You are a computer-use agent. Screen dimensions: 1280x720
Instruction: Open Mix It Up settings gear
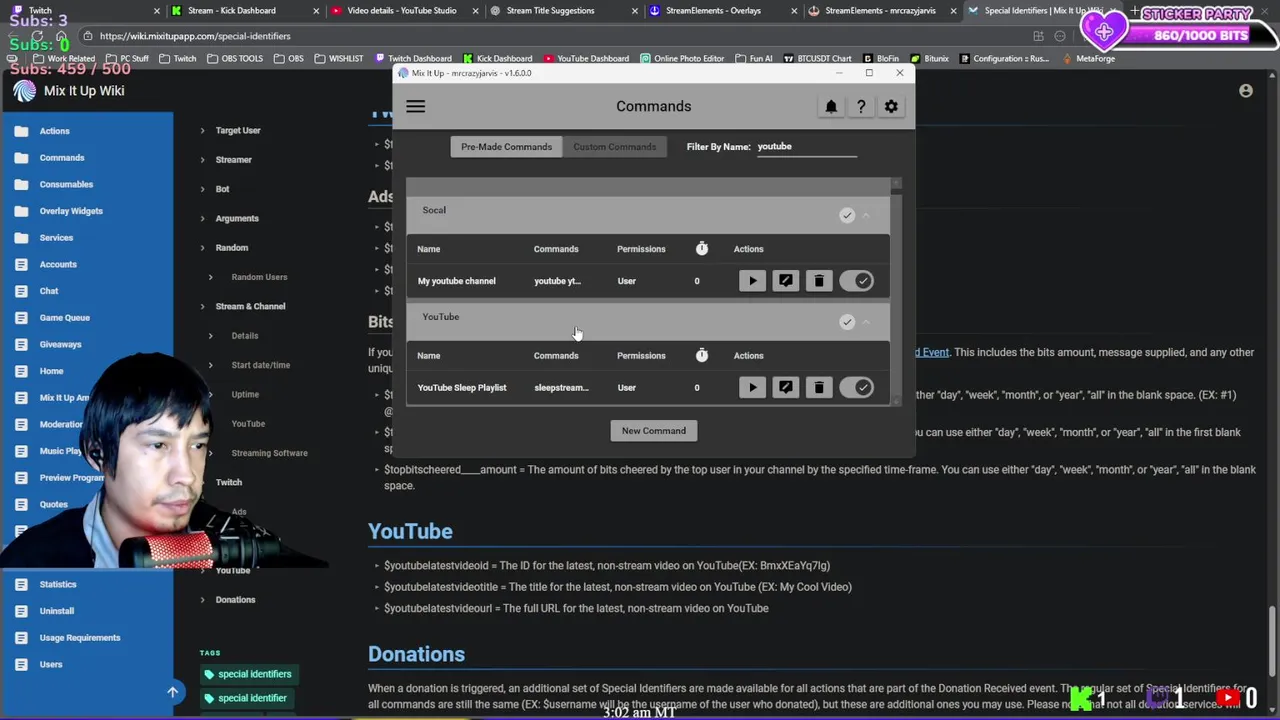[x=891, y=106]
